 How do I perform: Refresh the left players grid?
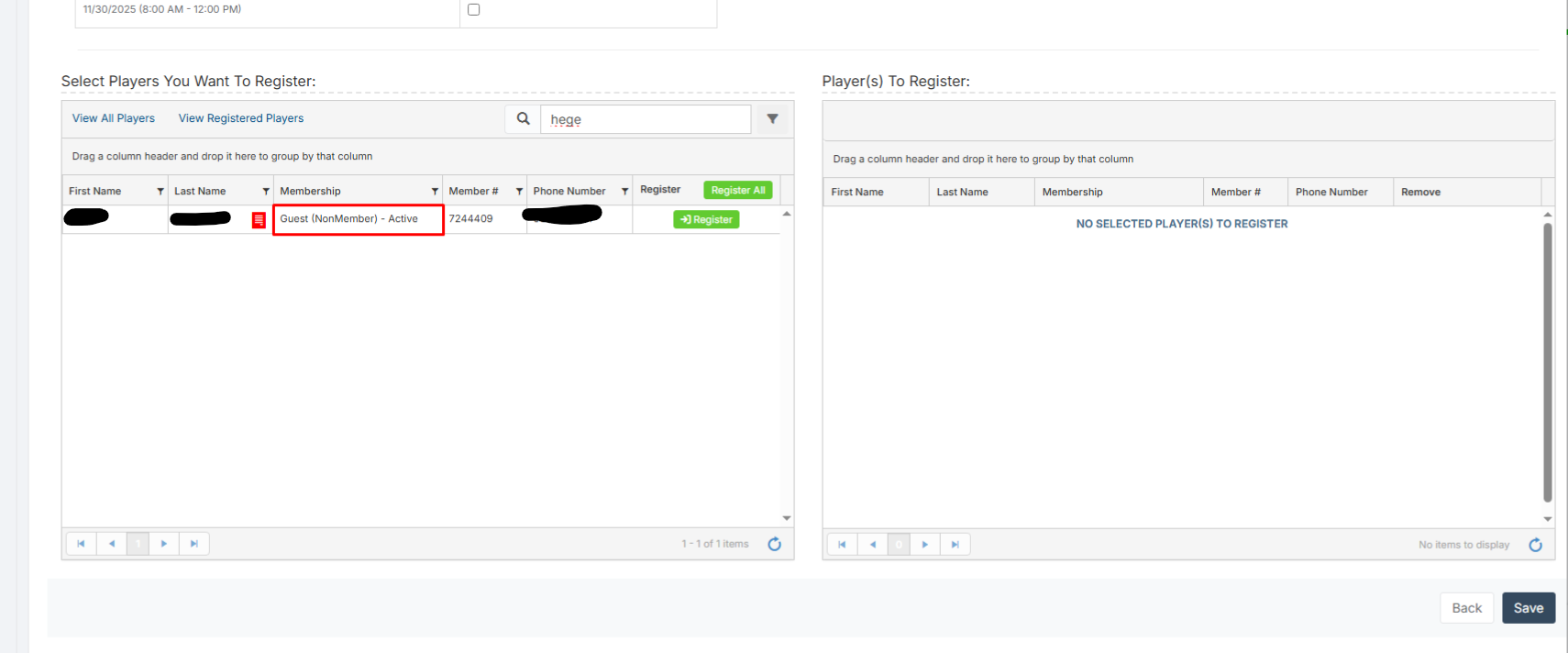click(774, 544)
